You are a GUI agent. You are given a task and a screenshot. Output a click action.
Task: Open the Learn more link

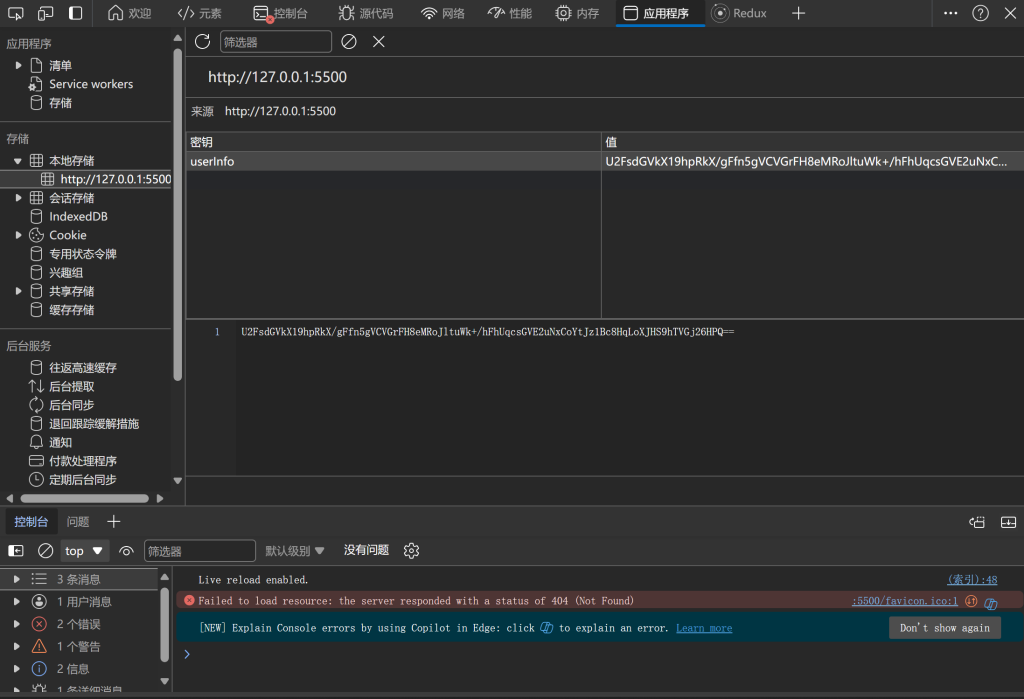tap(704, 628)
